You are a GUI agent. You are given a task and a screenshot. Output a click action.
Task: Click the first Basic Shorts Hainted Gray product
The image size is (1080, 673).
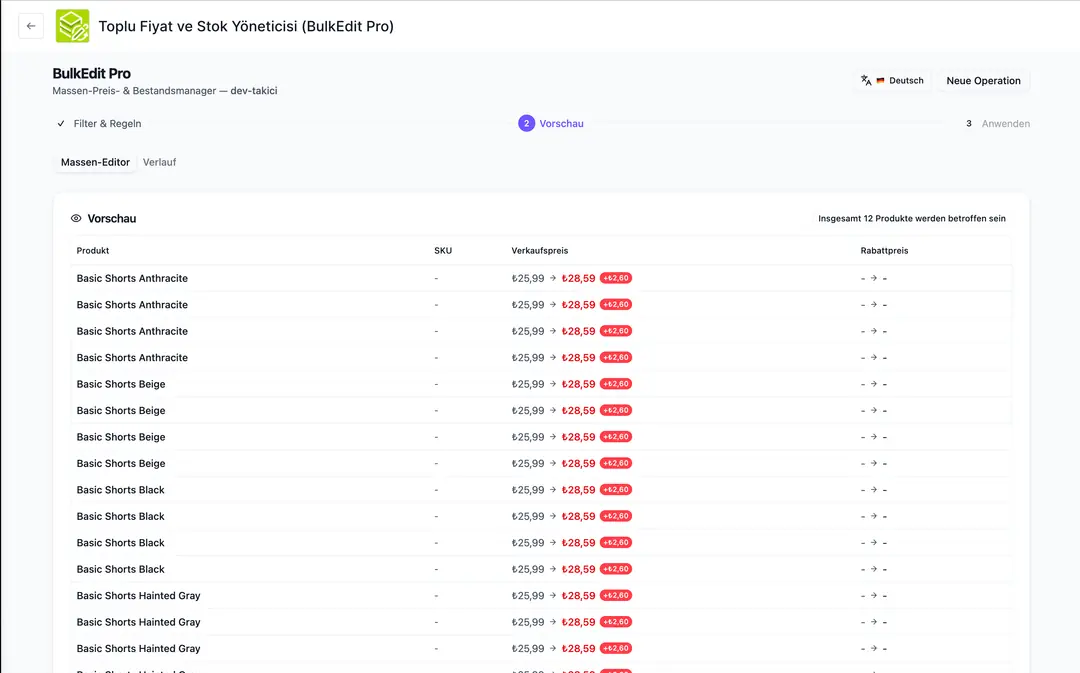click(138, 596)
